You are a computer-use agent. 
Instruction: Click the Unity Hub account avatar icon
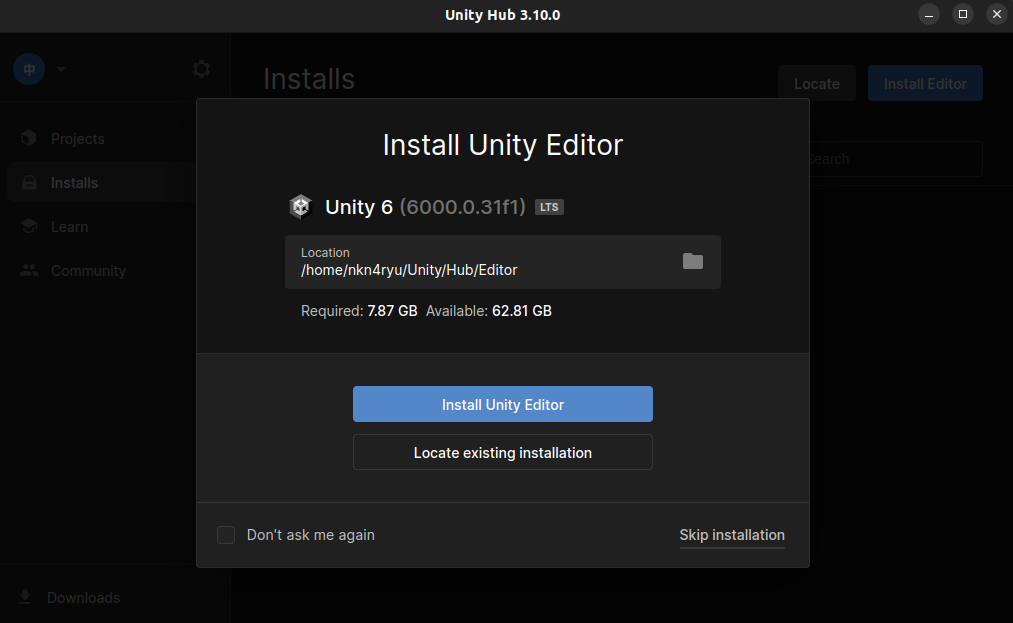(x=28, y=69)
